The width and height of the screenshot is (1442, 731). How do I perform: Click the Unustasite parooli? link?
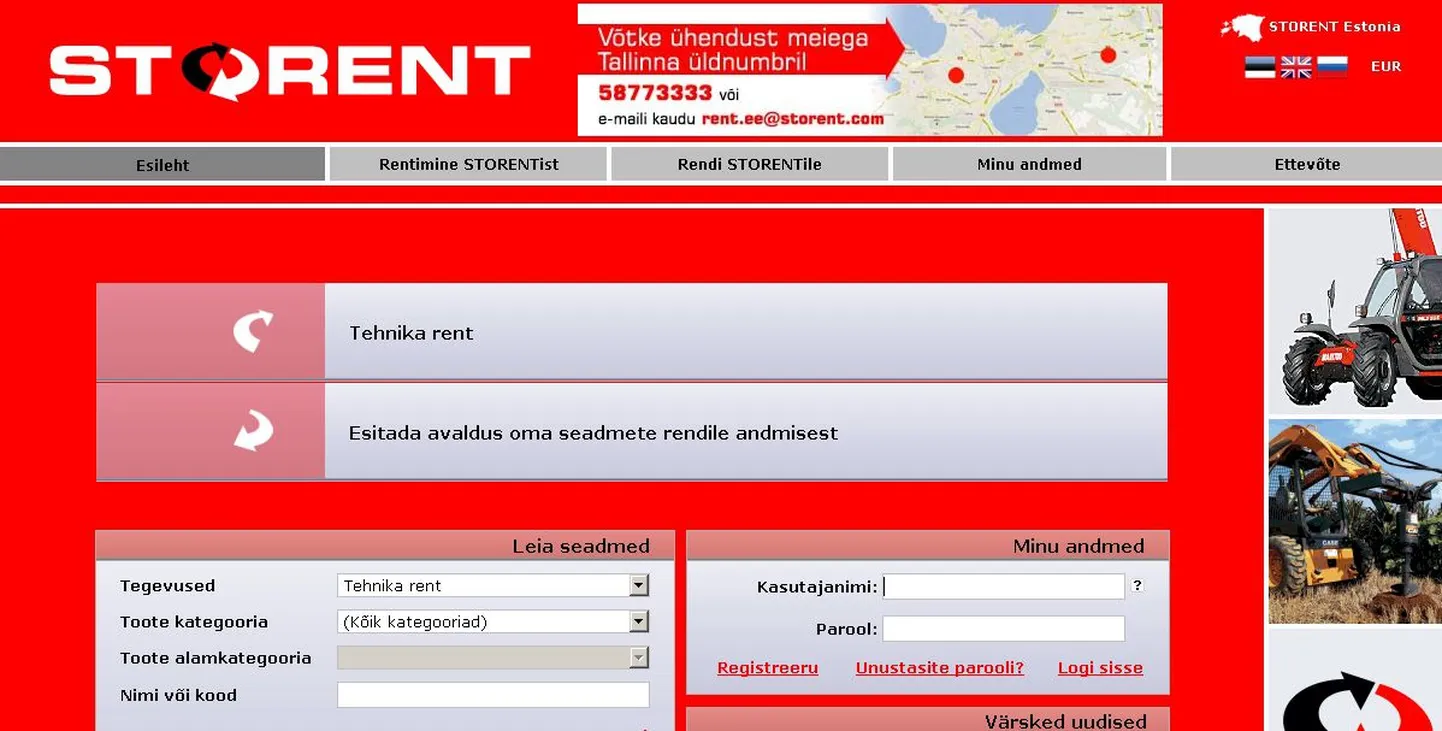[940, 668]
